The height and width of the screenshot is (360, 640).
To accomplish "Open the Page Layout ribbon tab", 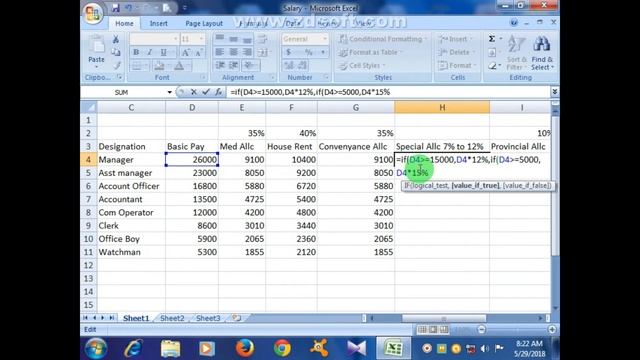I will [204, 24].
